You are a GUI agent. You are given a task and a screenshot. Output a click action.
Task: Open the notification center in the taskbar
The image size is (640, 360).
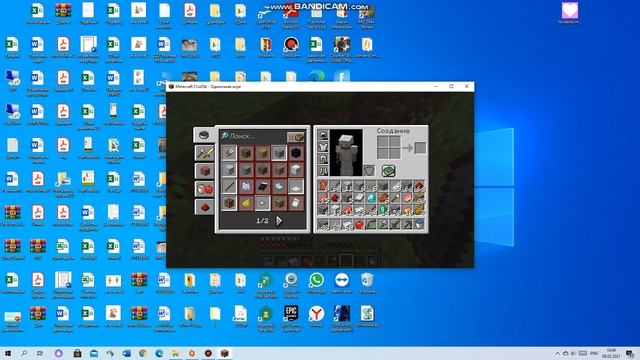click(x=630, y=353)
